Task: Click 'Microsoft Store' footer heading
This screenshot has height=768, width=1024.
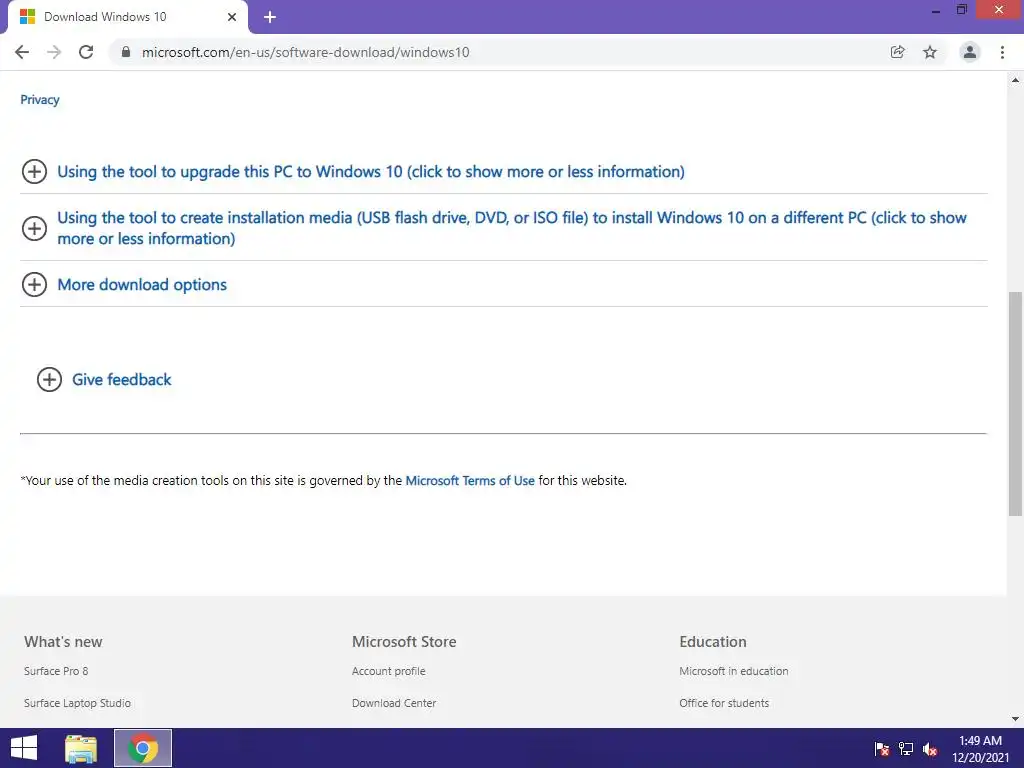Action: pos(404,641)
